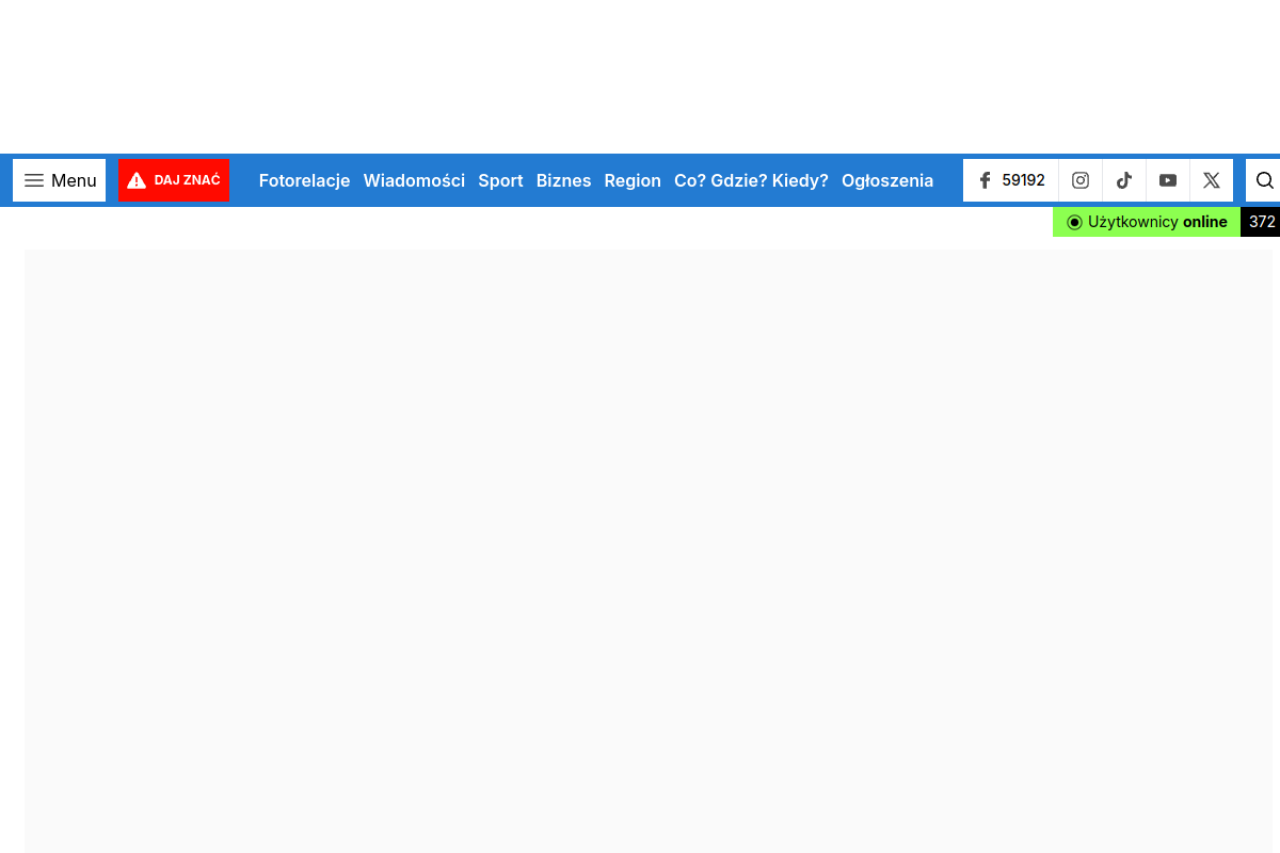Screen dimensions: 1280x853
Task: Click the X (Twitter) icon
Action: tap(1211, 180)
